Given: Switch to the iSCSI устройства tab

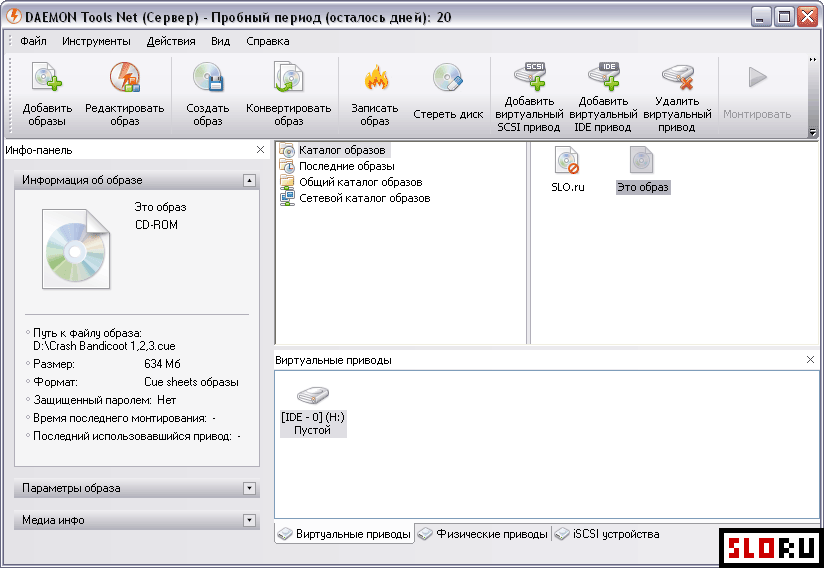Looking at the screenshot, I should 607,534.
